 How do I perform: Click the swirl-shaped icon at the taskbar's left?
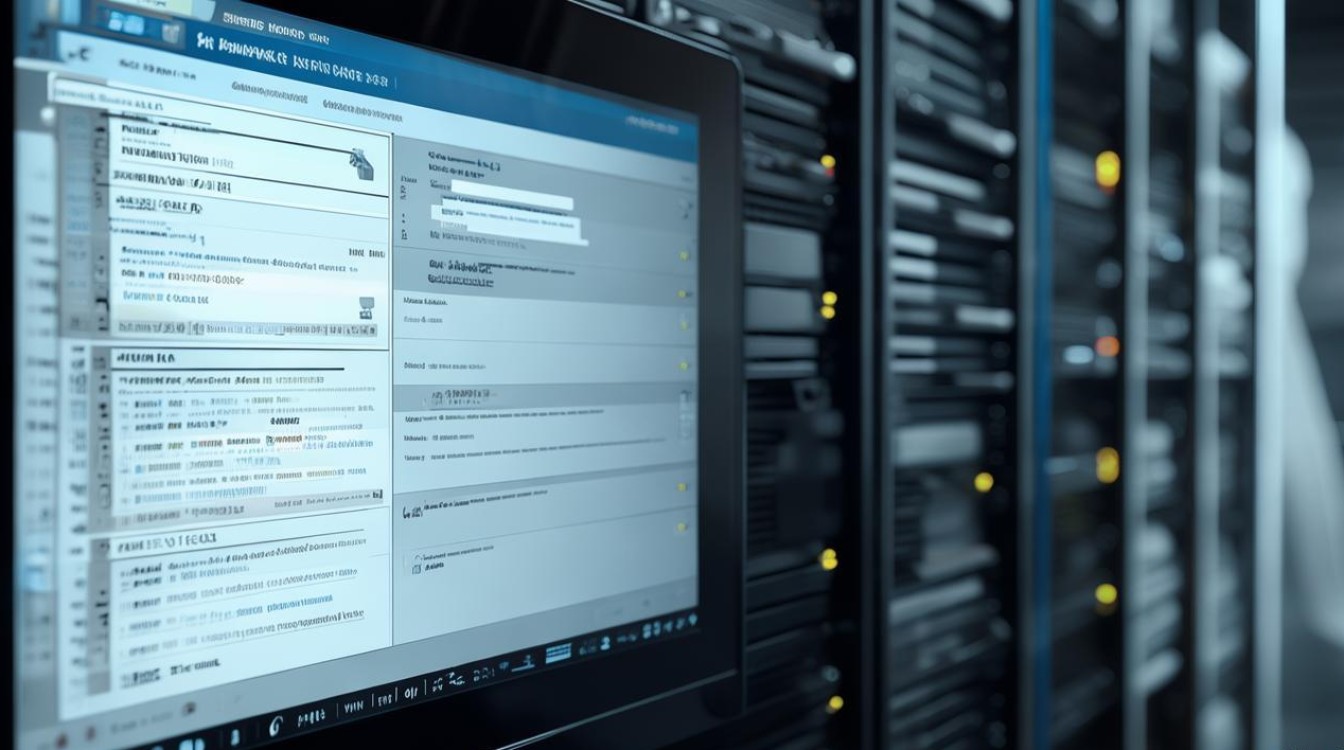pos(276,724)
